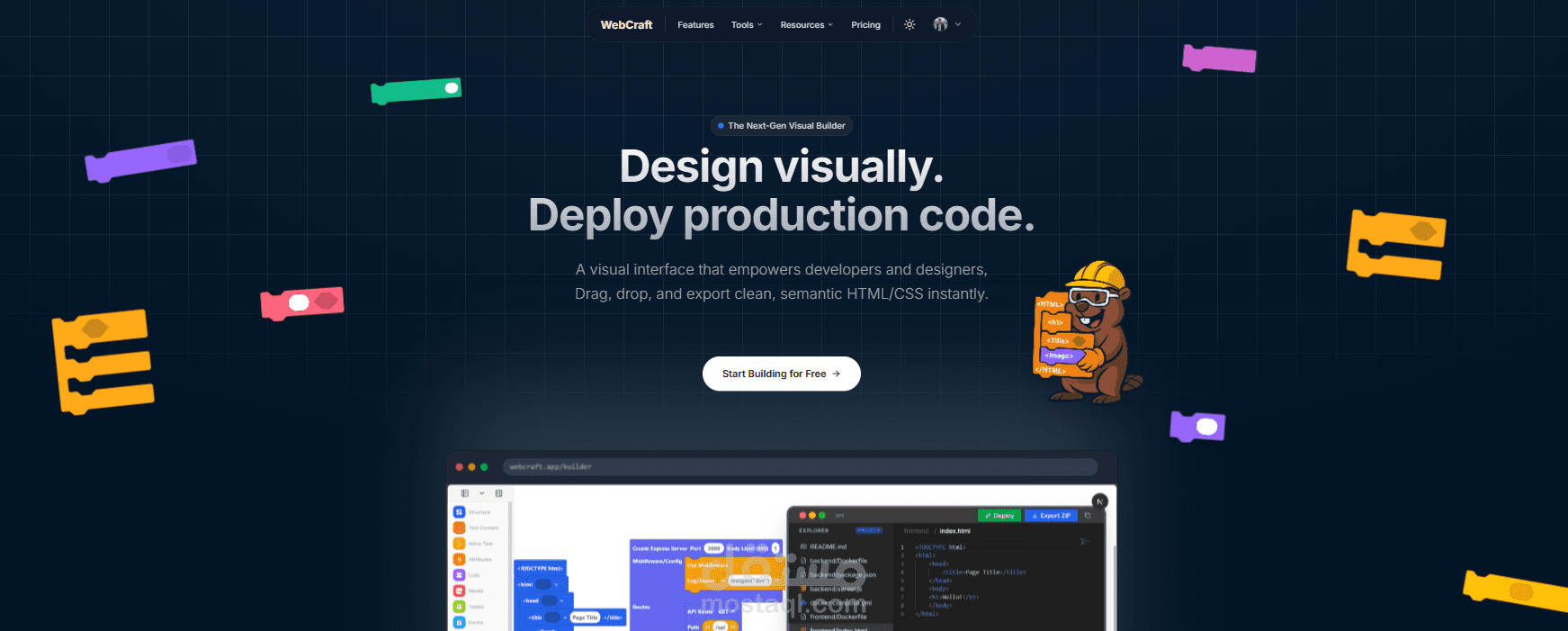Open frontend/Dockerfile in the Explorer
Screen dimensions: 1568x631
[832, 617]
